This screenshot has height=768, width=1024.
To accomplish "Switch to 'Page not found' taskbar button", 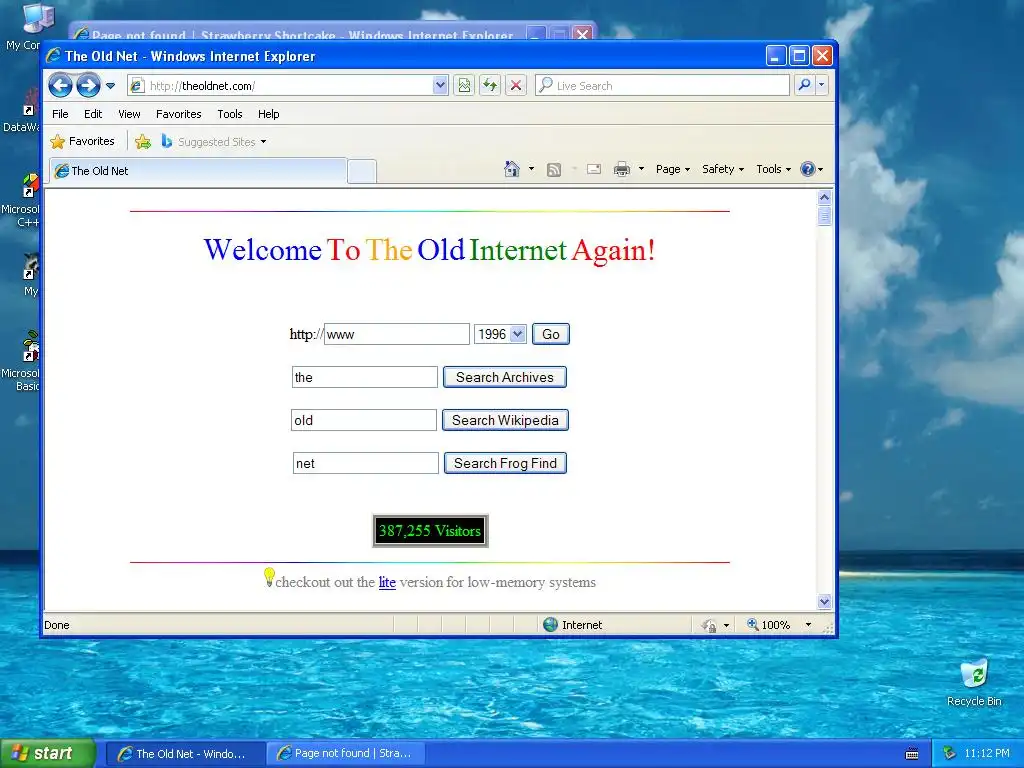I will tap(346, 754).
